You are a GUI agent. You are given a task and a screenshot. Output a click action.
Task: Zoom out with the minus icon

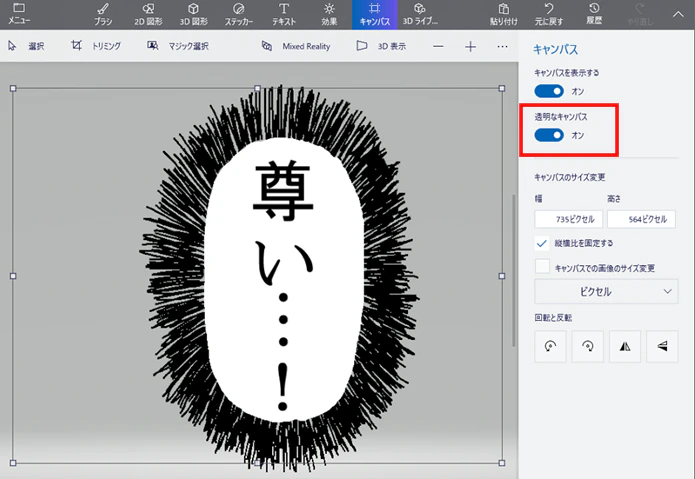click(x=438, y=46)
